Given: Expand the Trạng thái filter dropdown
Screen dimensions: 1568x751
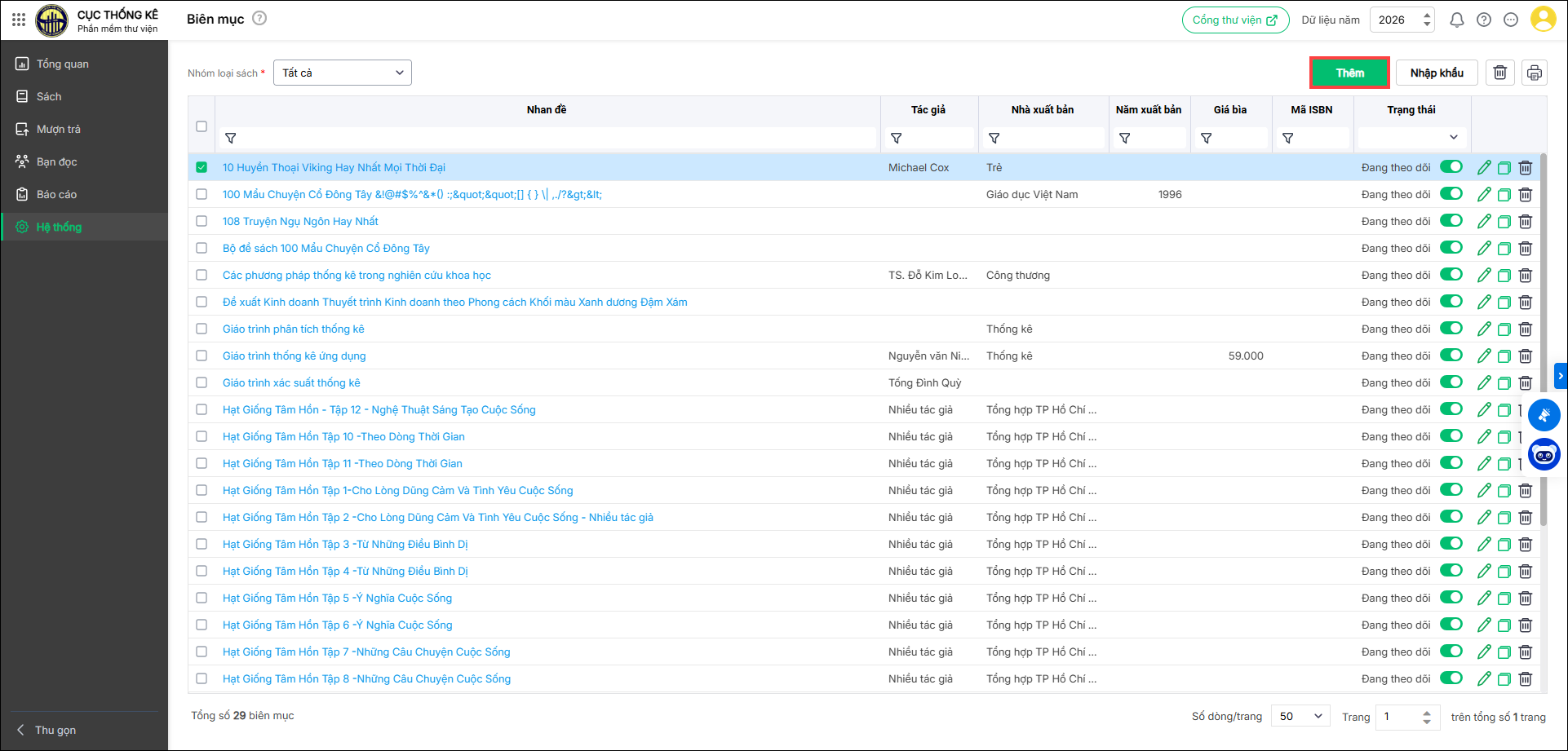Looking at the screenshot, I should tap(1411, 138).
